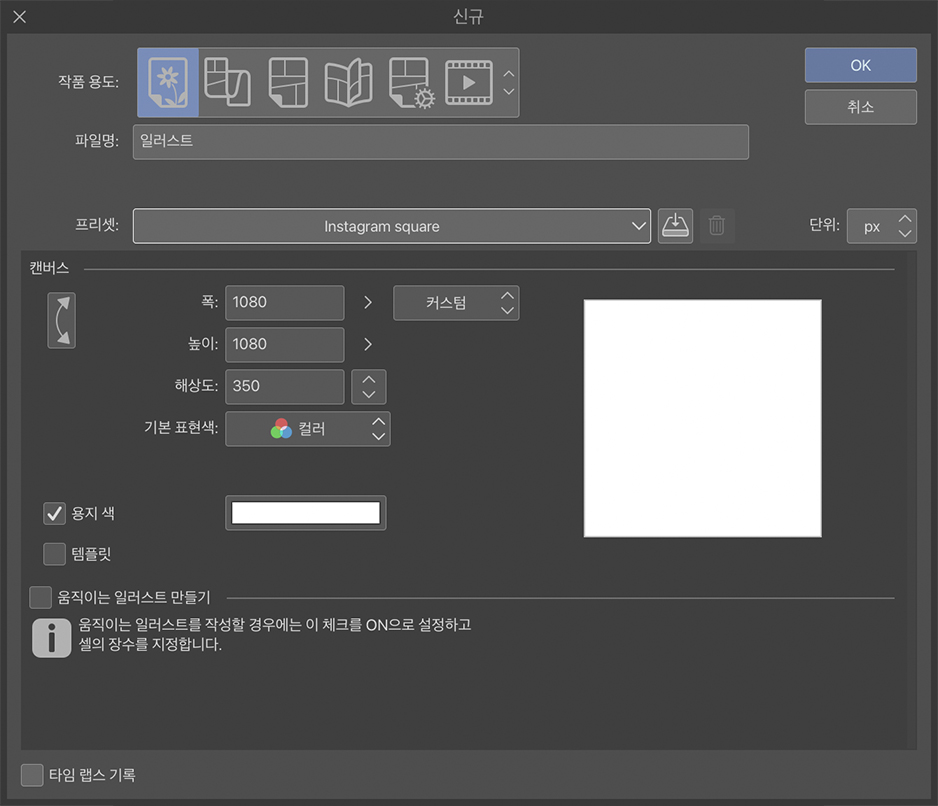The width and height of the screenshot is (938, 806).
Task: Enable the 템플릿 checkbox
Action: (54, 554)
